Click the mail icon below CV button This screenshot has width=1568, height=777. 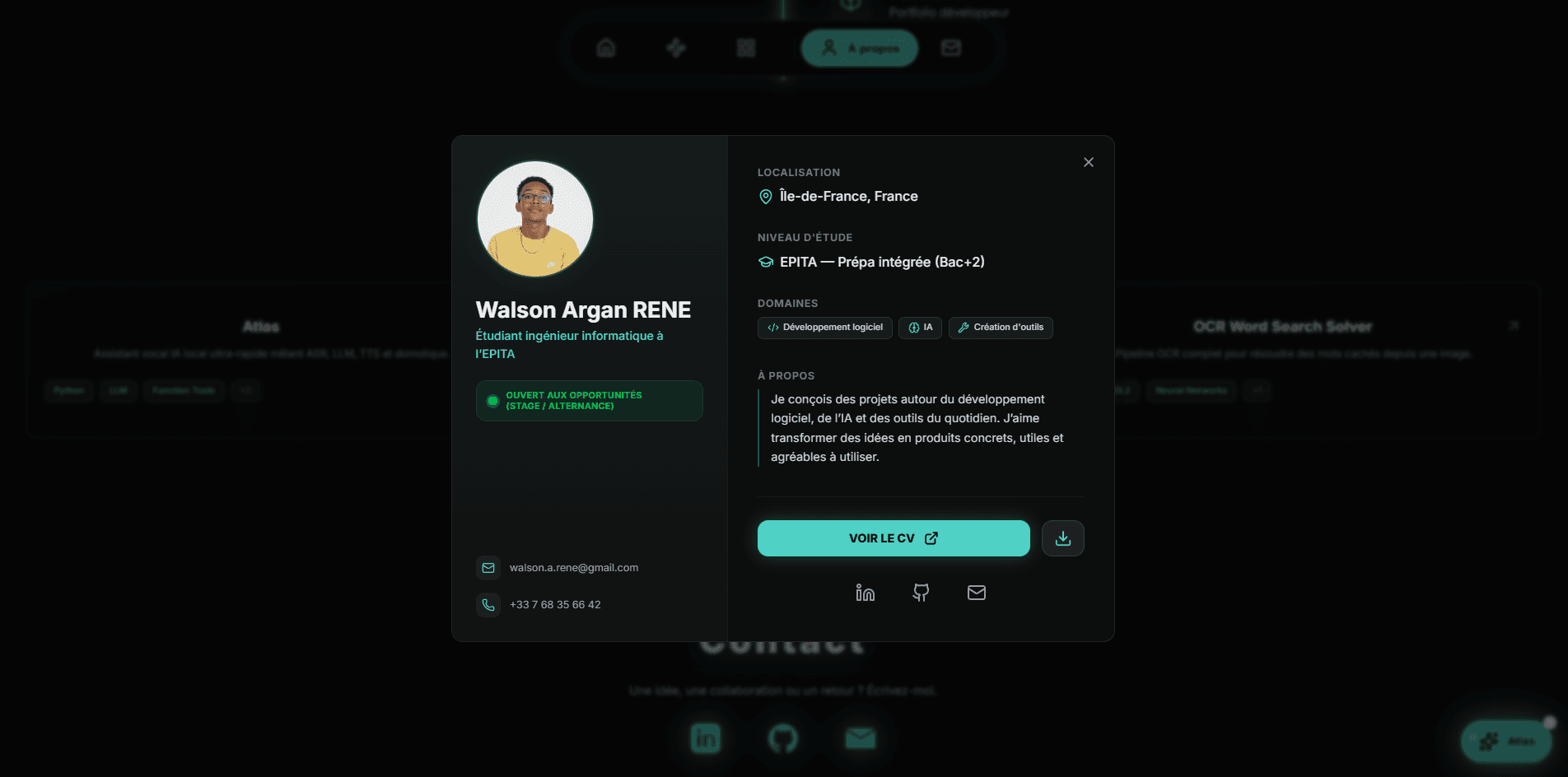point(976,593)
